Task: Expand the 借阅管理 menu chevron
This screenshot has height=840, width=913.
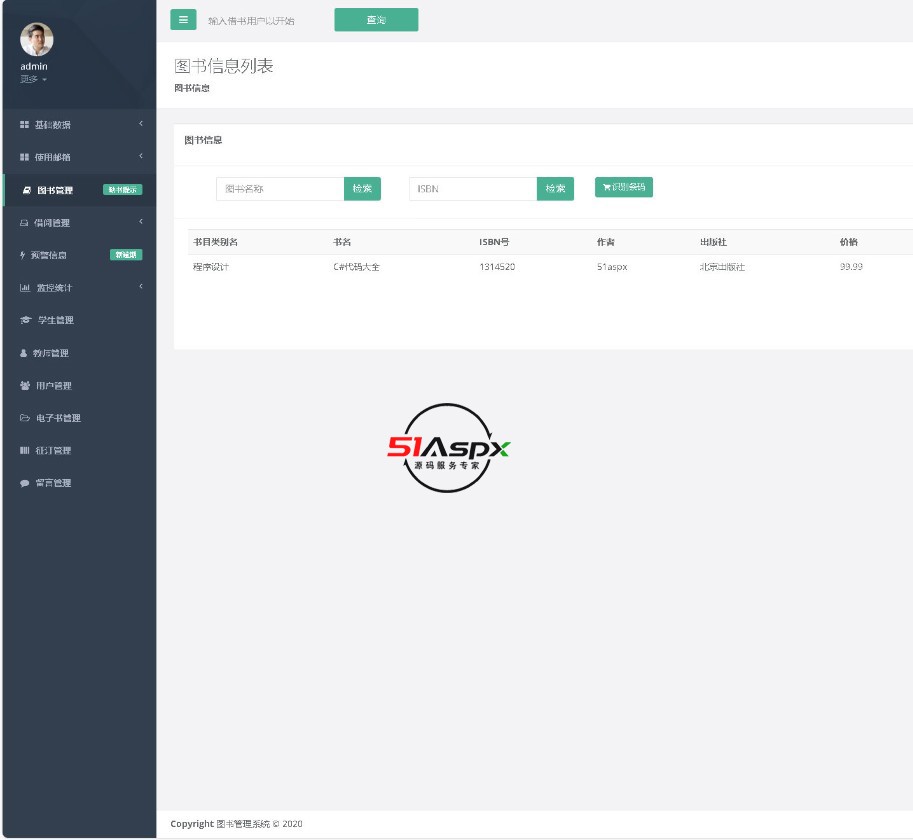Action: point(141,221)
